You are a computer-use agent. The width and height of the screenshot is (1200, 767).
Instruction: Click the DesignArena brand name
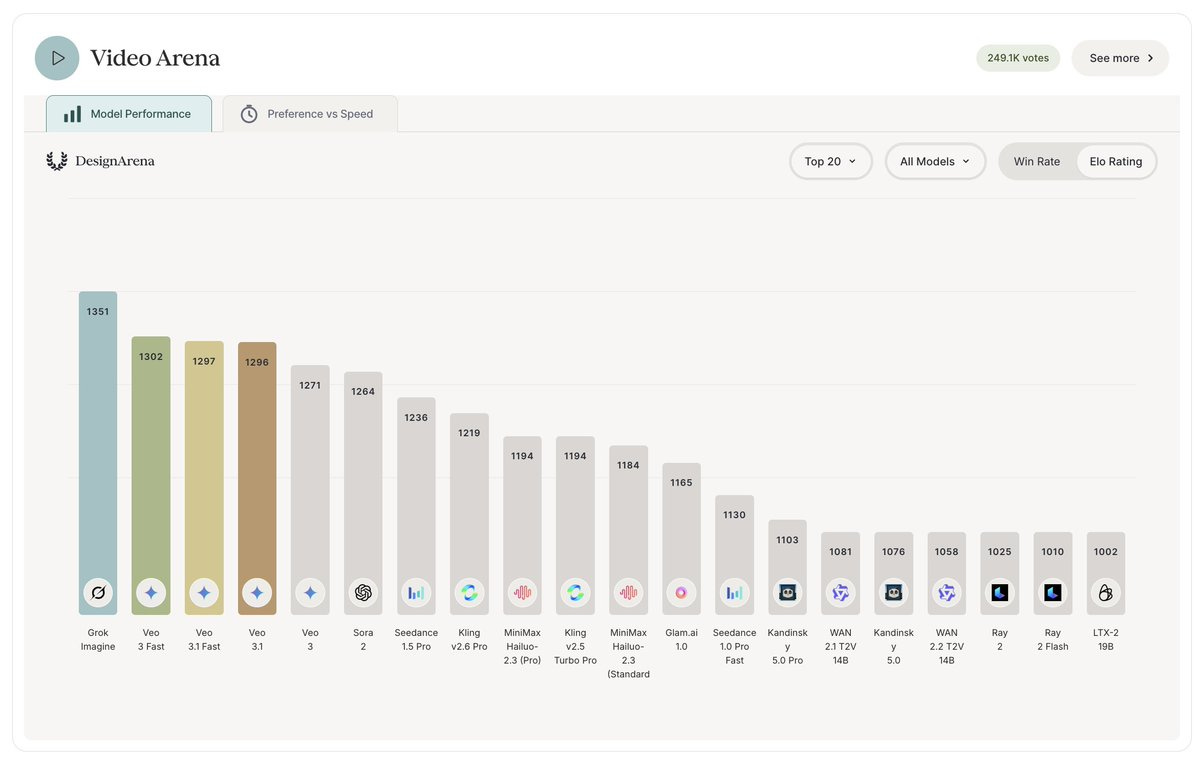point(115,161)
